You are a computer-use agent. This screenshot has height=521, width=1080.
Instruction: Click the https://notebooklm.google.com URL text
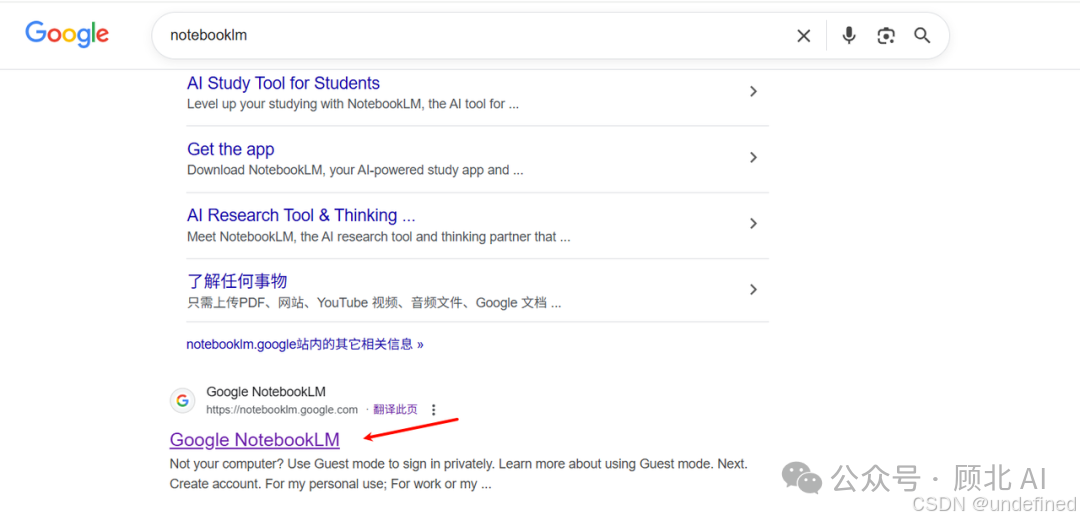tap(282, 410)
